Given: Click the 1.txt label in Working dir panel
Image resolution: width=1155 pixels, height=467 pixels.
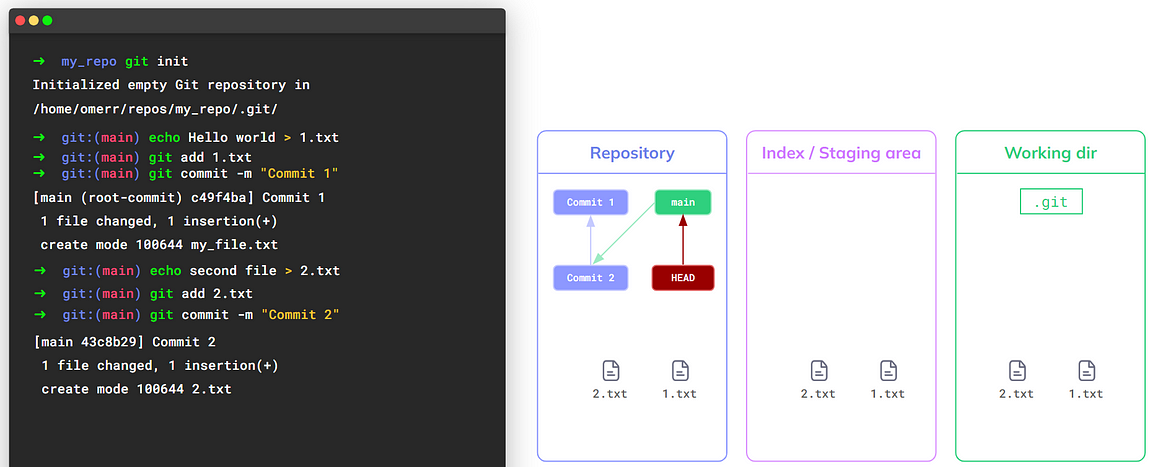Looking at the screenshot, I should (1086, 393).
